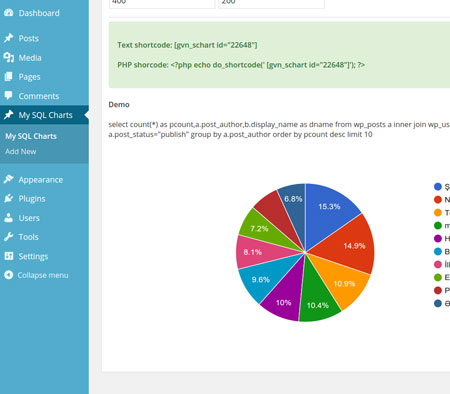
Task: Collapse the admin sidebar menu
Action: tap(36, 275)
